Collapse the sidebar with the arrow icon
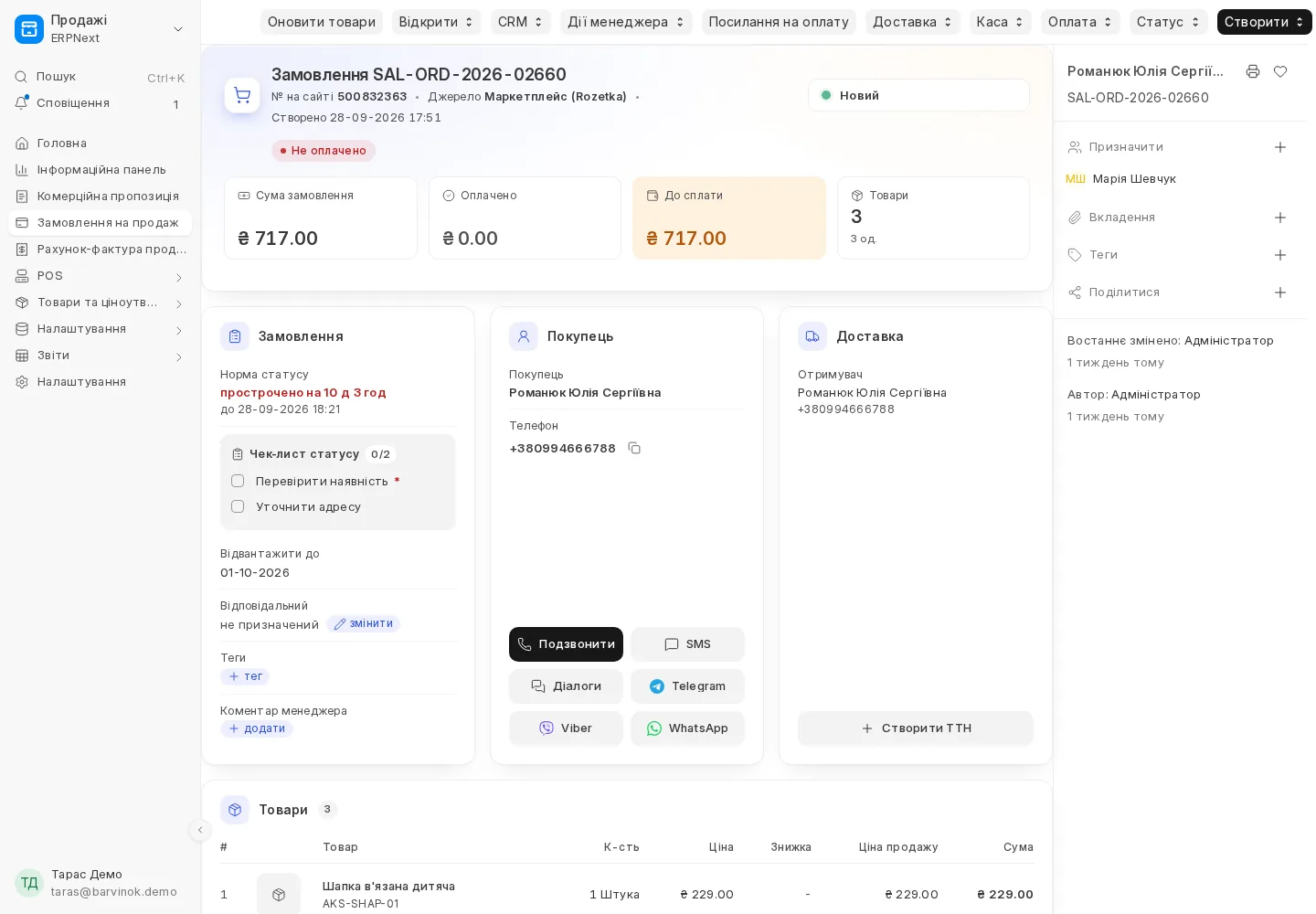This screenshot has height=914, width=1316. coord(200,830)
